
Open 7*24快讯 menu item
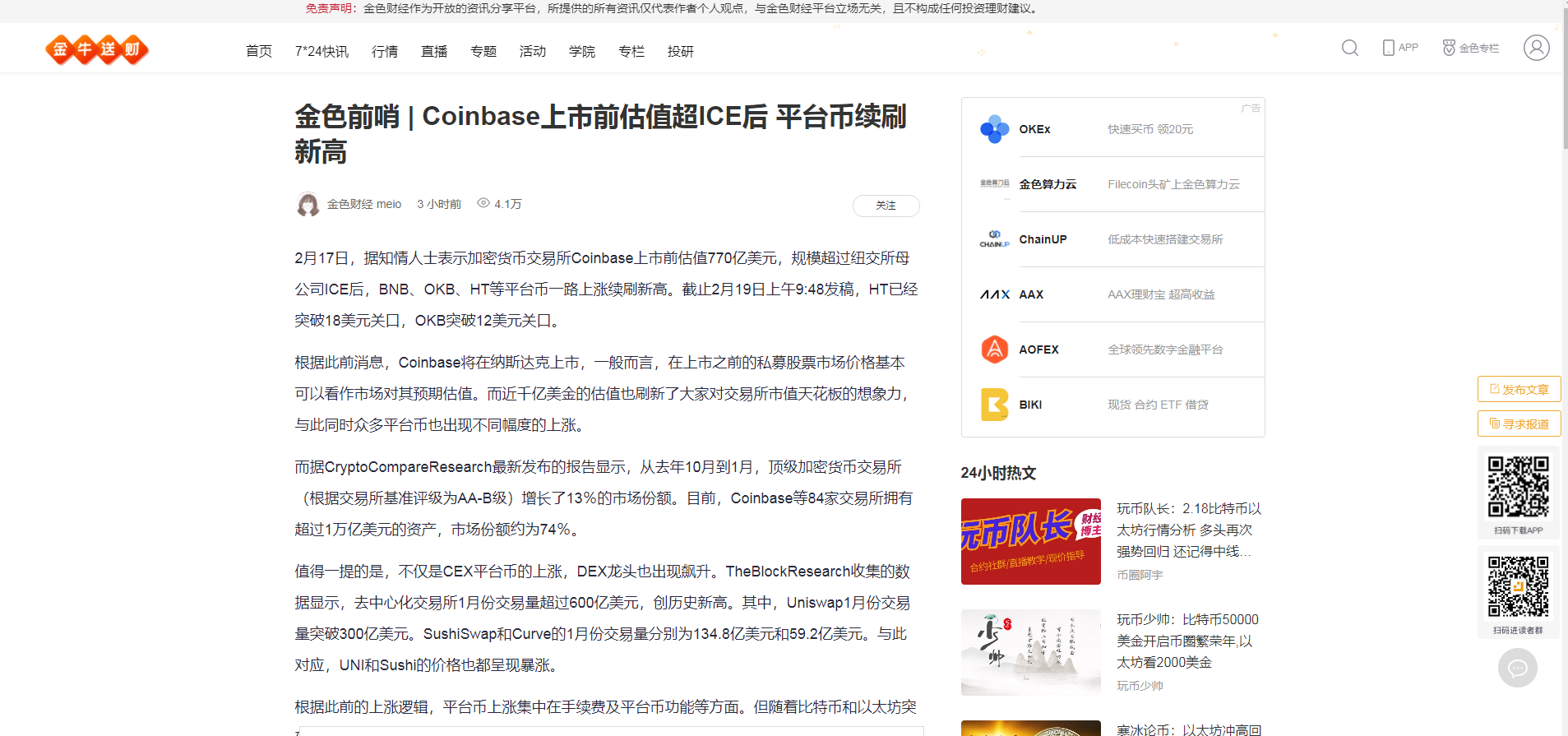click(x=321, y=51)
